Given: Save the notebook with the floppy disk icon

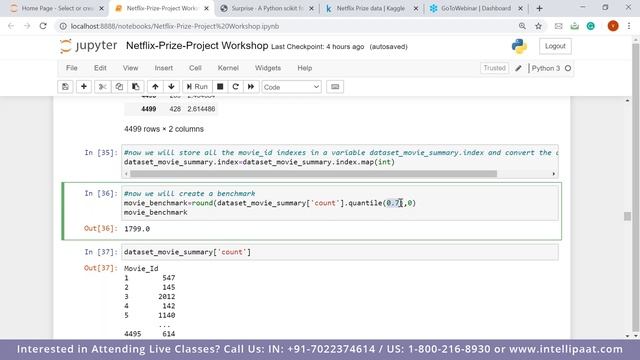Looking at the screenshot, I should pos(65,87).
